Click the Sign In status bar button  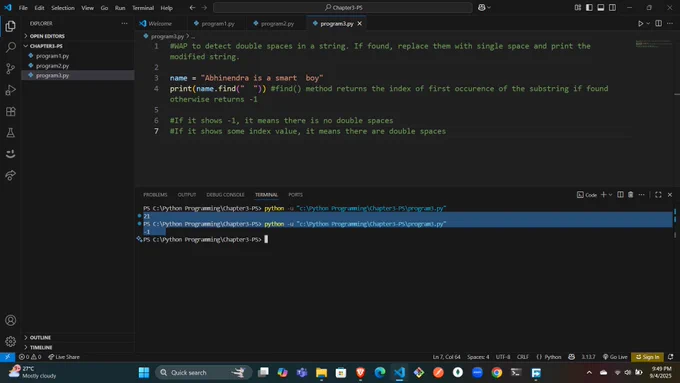coord(647,357)
